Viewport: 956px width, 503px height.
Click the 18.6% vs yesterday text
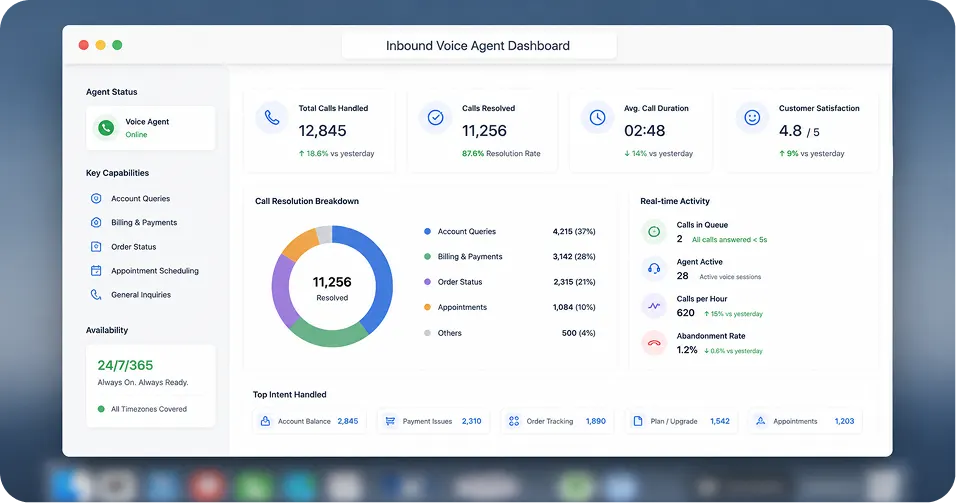click(x=337, y=154)
